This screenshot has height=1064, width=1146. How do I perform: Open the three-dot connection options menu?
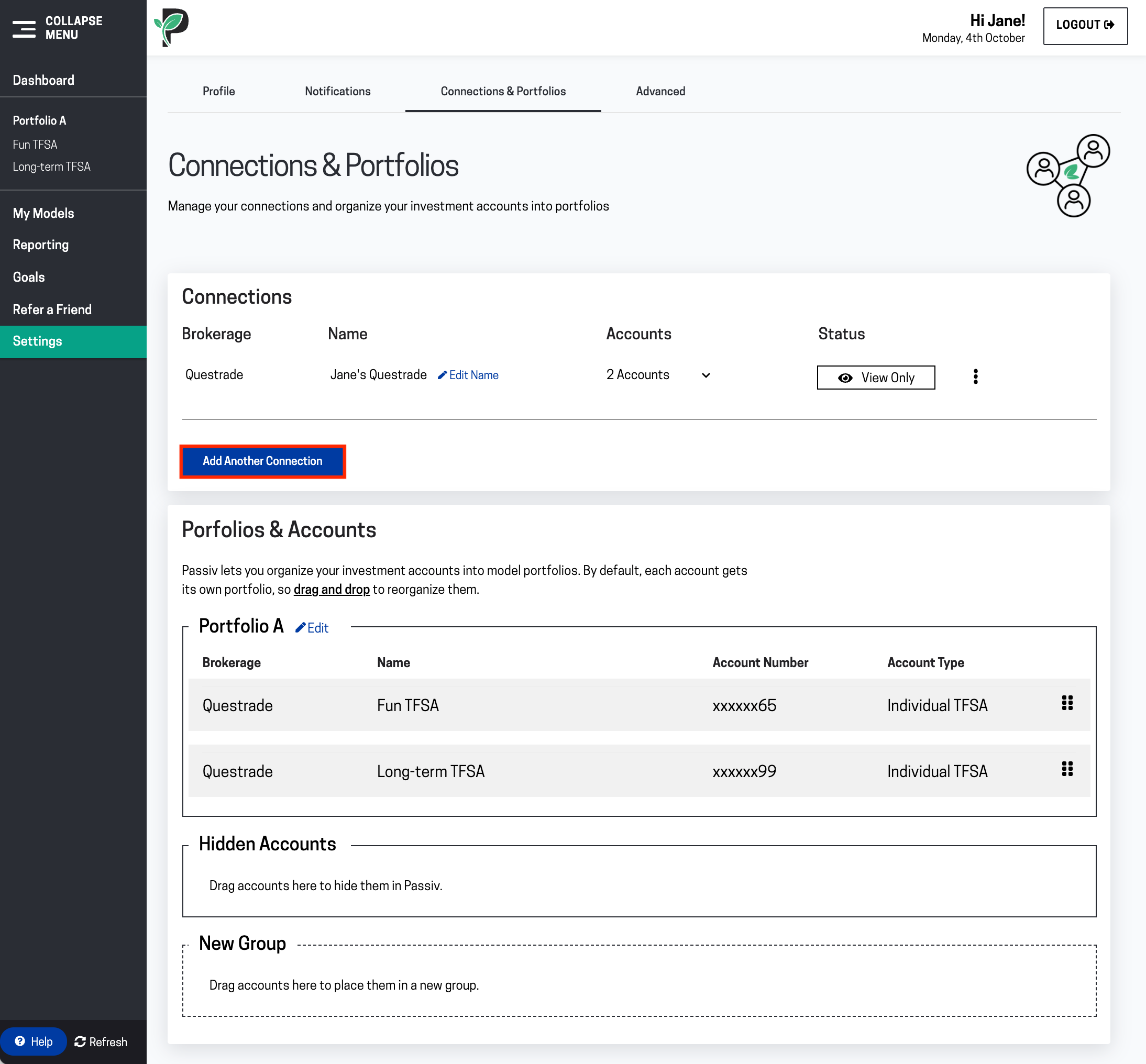click(975, 376)
